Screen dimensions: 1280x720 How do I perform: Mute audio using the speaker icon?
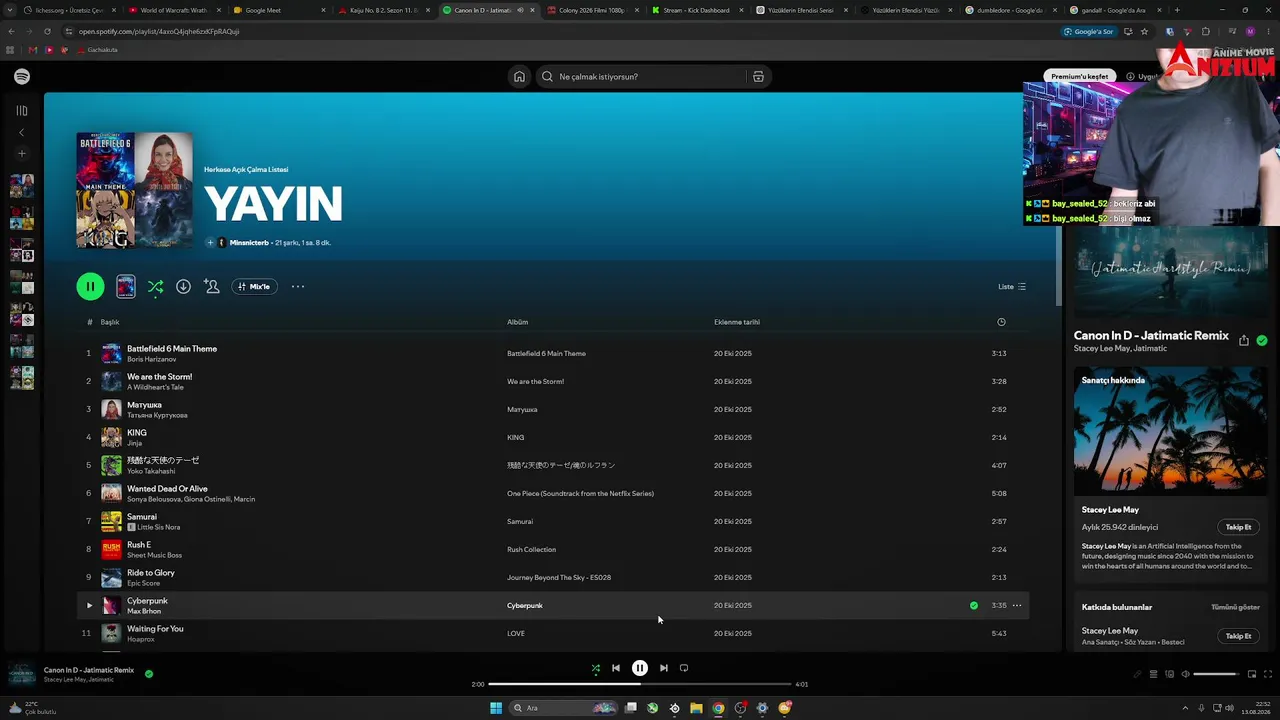click(x=1186, y=674)
